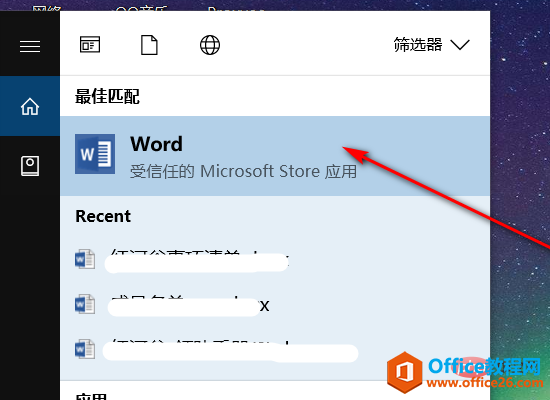550x400 pixels.
Task: Filter results by Web globe icon
Action: pyautogui.click(x=210, y=45)
